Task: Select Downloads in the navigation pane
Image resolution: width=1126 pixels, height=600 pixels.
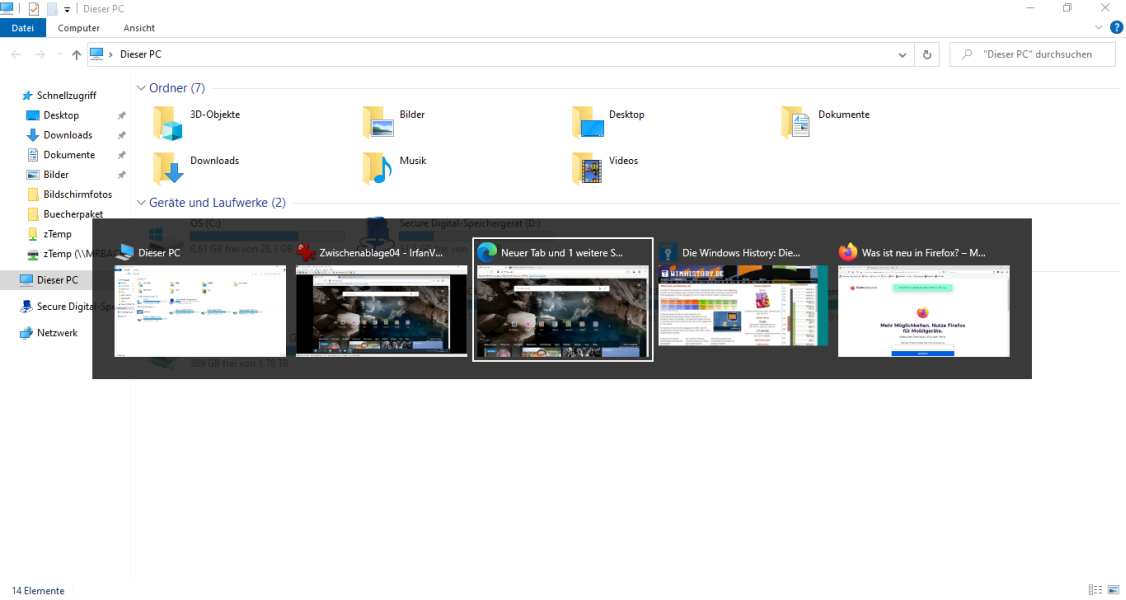Action: tap(60, 135)
